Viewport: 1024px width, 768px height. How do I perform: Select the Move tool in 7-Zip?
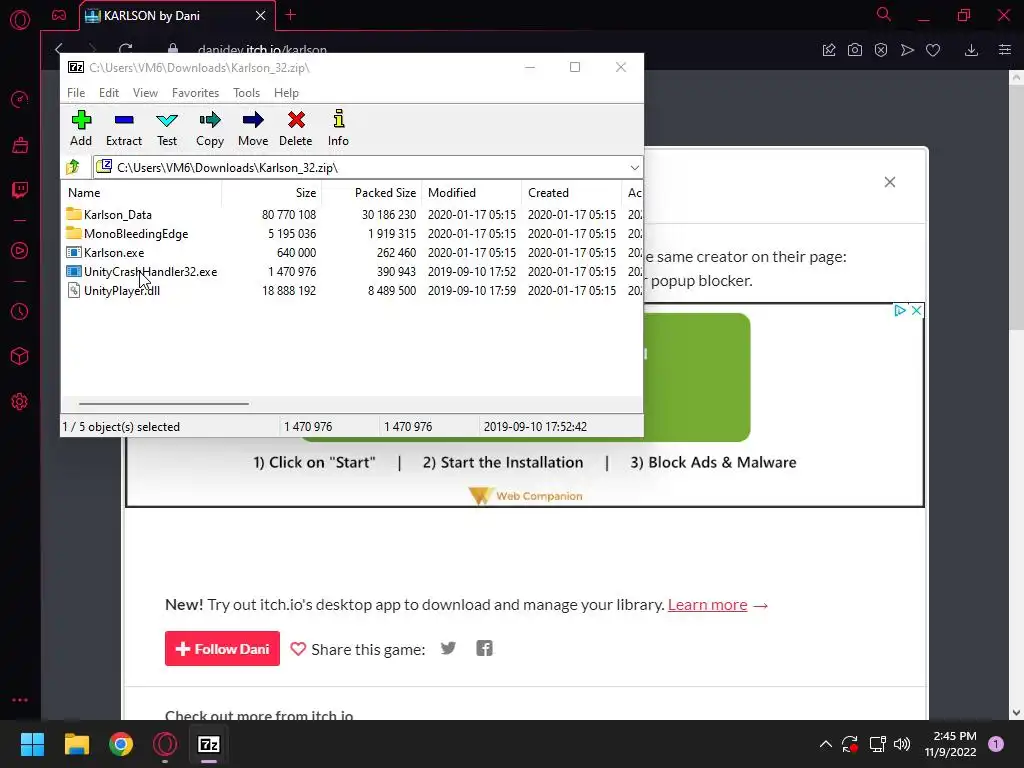[x=253, y=128]
